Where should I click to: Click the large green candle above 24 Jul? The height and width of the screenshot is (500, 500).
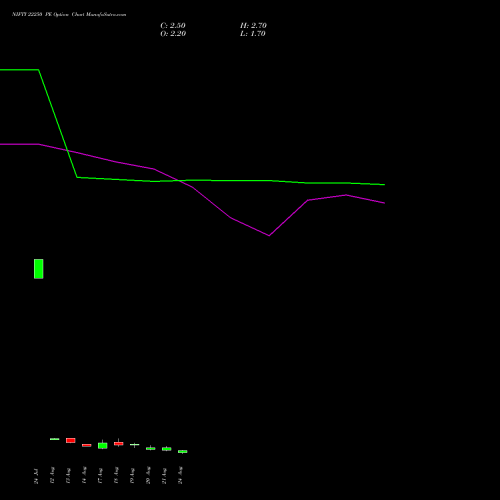[39, 269]
